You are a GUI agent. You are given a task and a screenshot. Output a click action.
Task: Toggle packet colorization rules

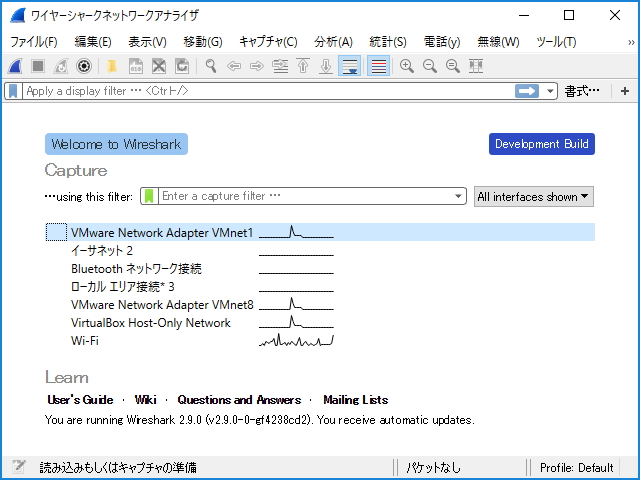(378, 66)
